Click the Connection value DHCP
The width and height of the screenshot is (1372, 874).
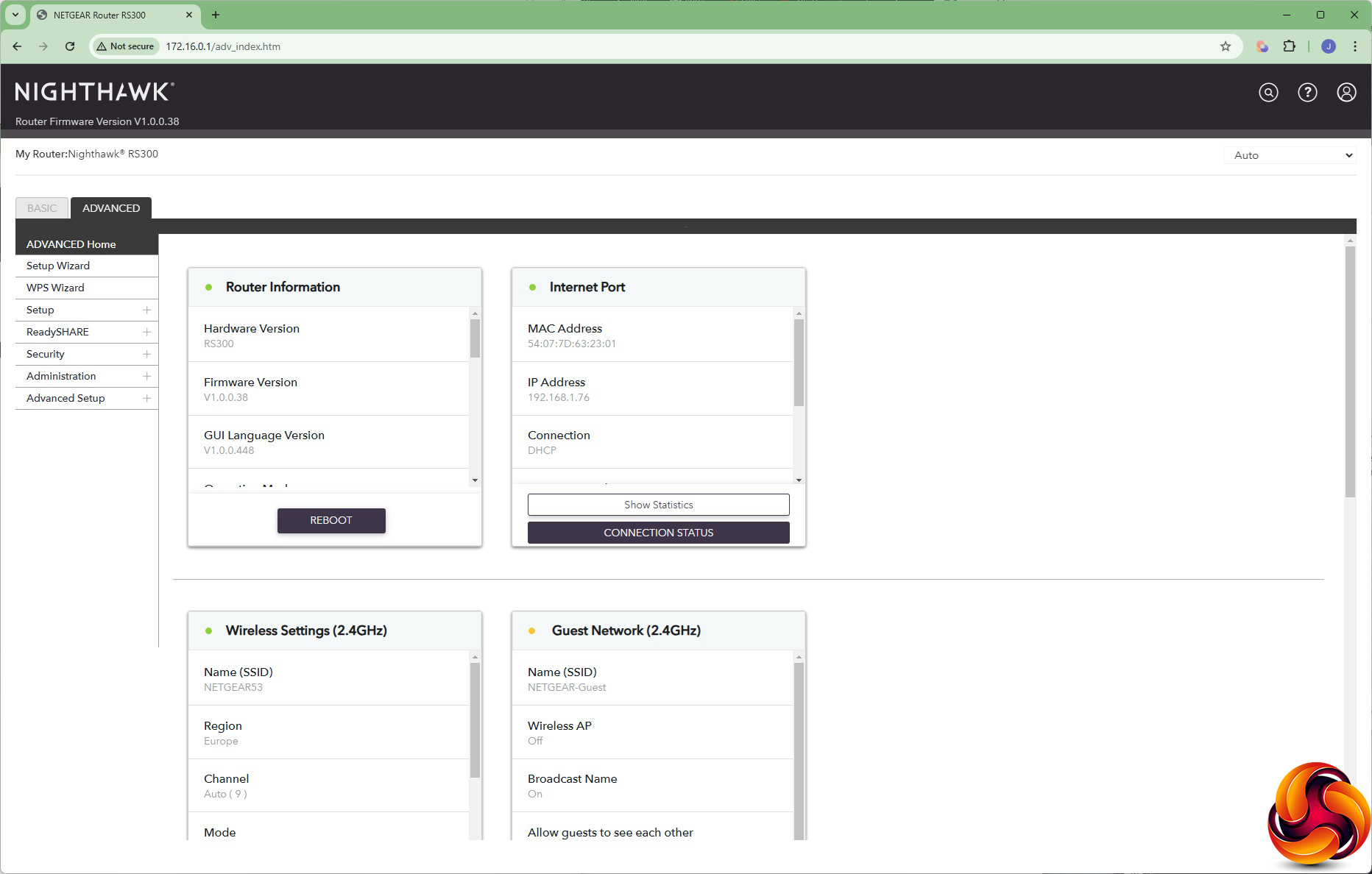pos(542,450)
